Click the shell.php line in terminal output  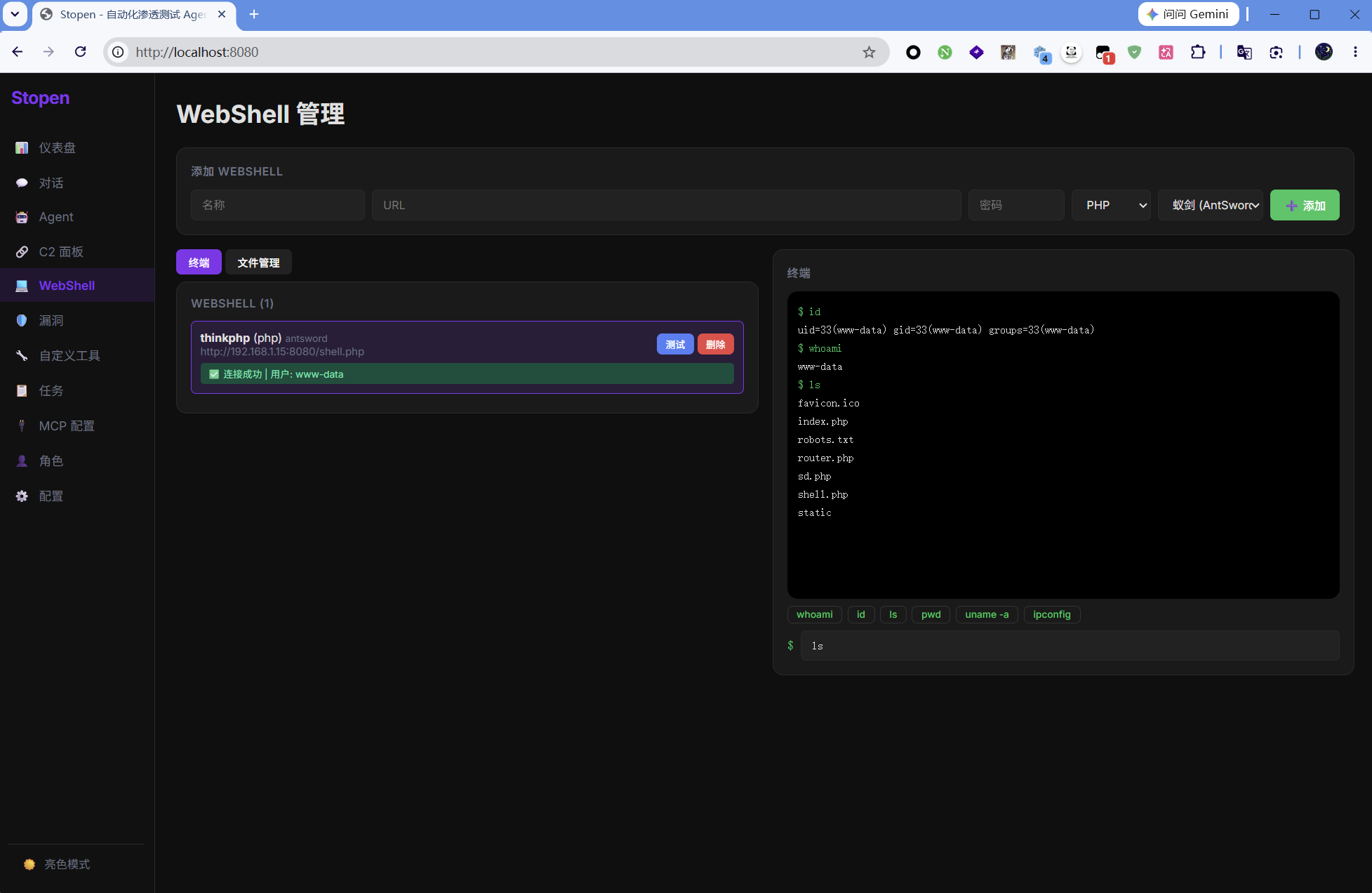tap(822, 494)
